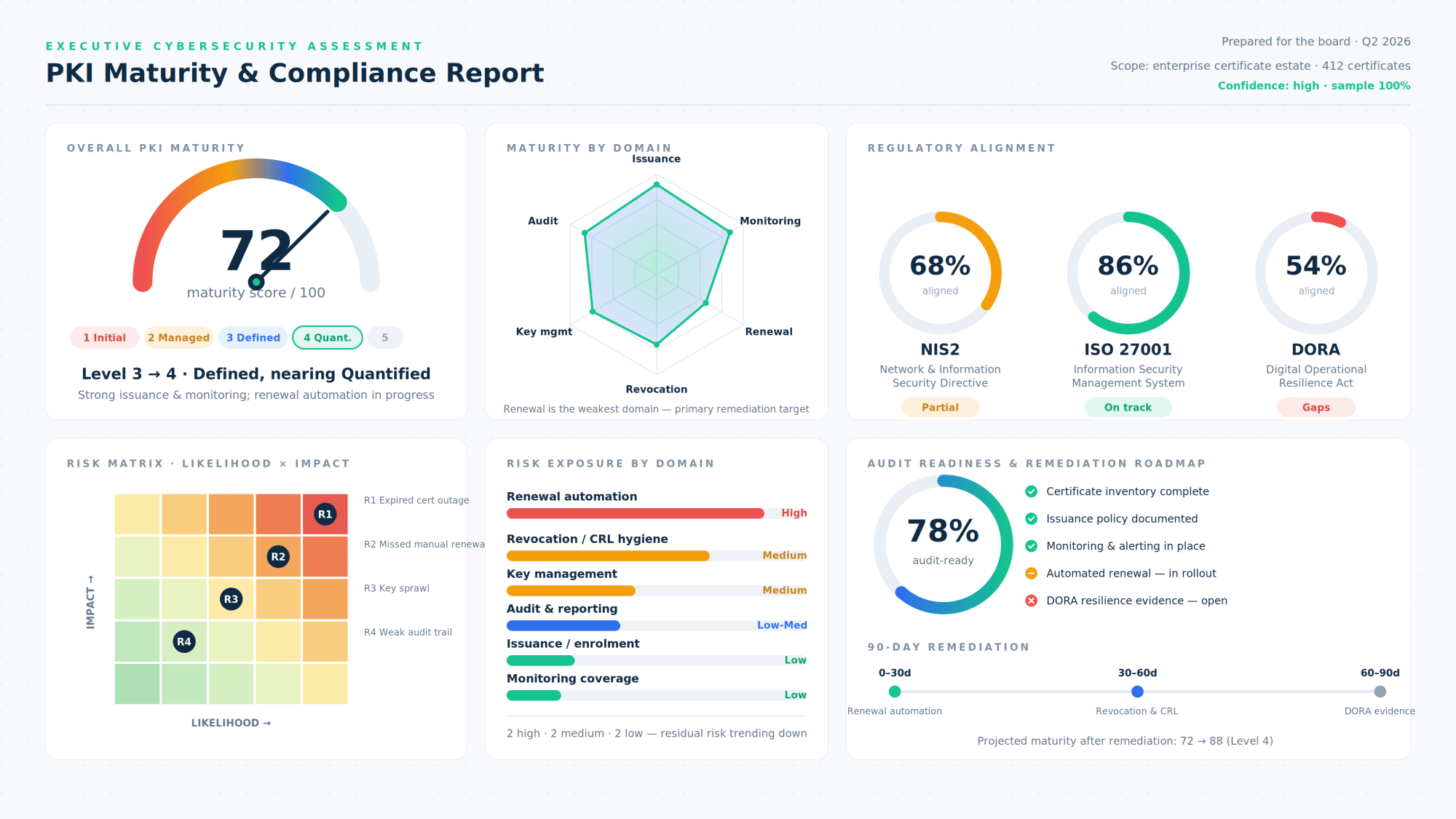Click the Revocation vertex on radar chart
This screenshot has width=1456, height=819.
(657, 344)
